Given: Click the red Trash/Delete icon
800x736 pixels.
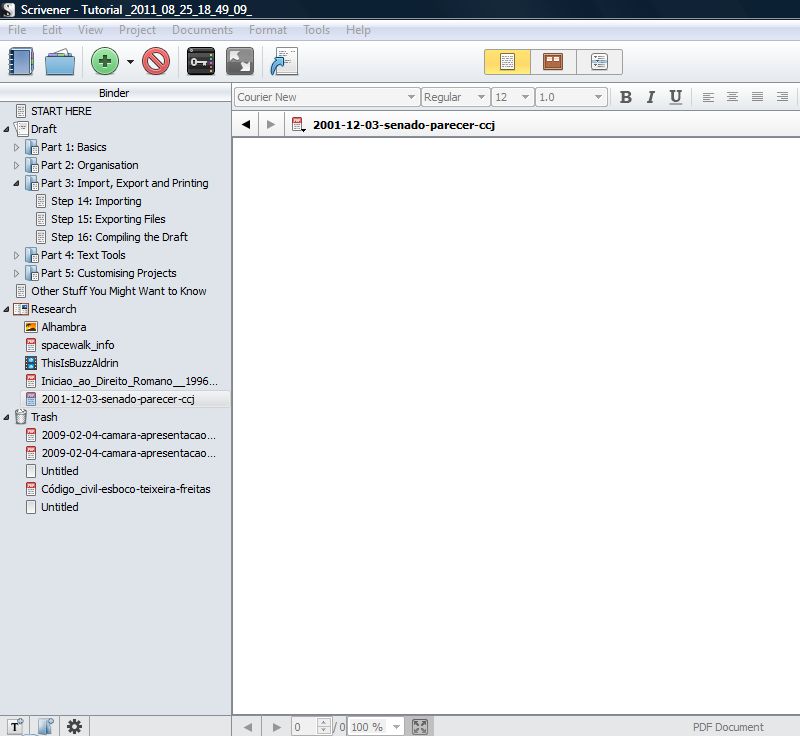Looking at the screenshot, I should point(156,62).
